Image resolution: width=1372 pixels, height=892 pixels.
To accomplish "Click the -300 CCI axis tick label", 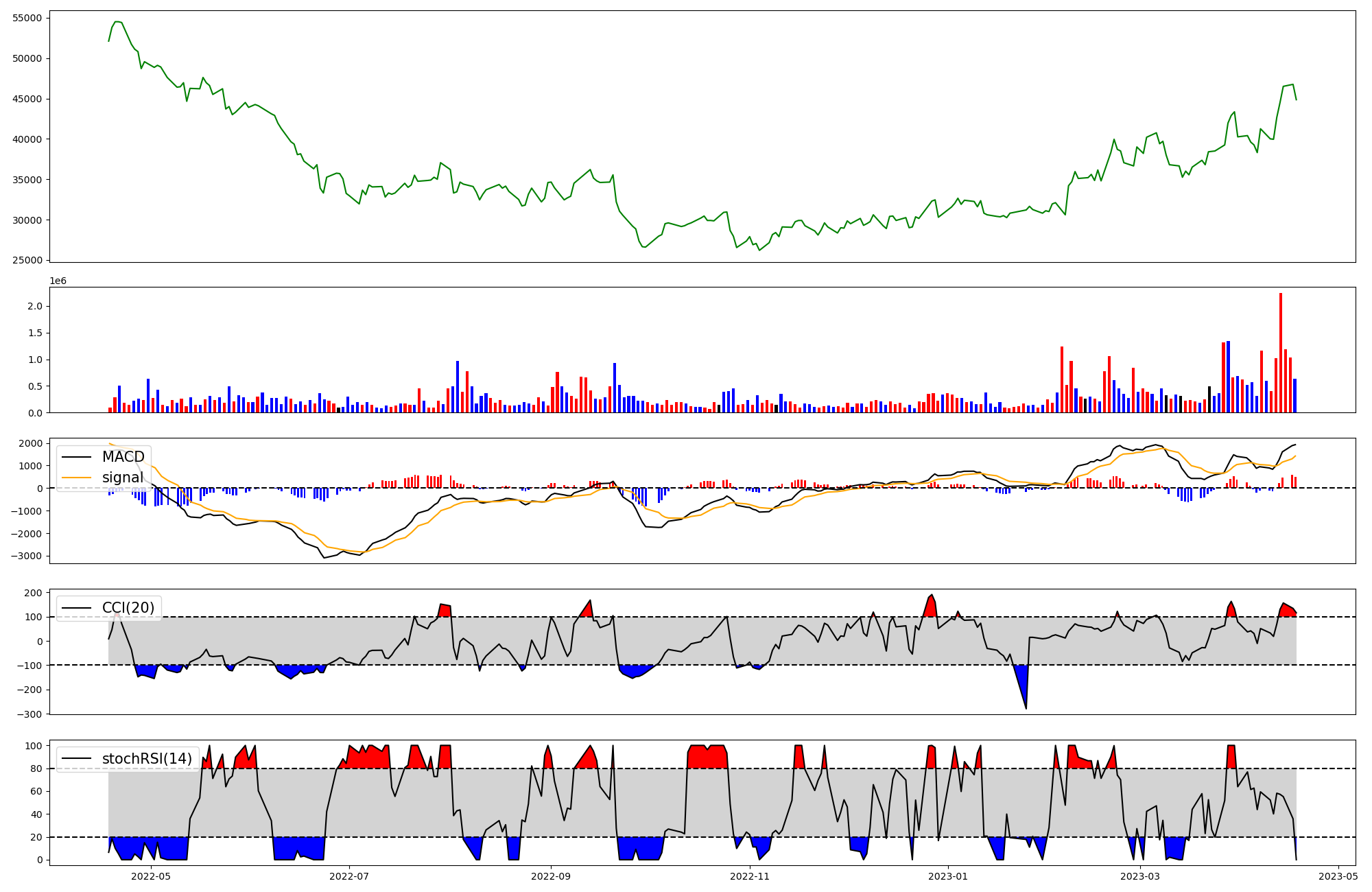I will click(x=30, y=714).
